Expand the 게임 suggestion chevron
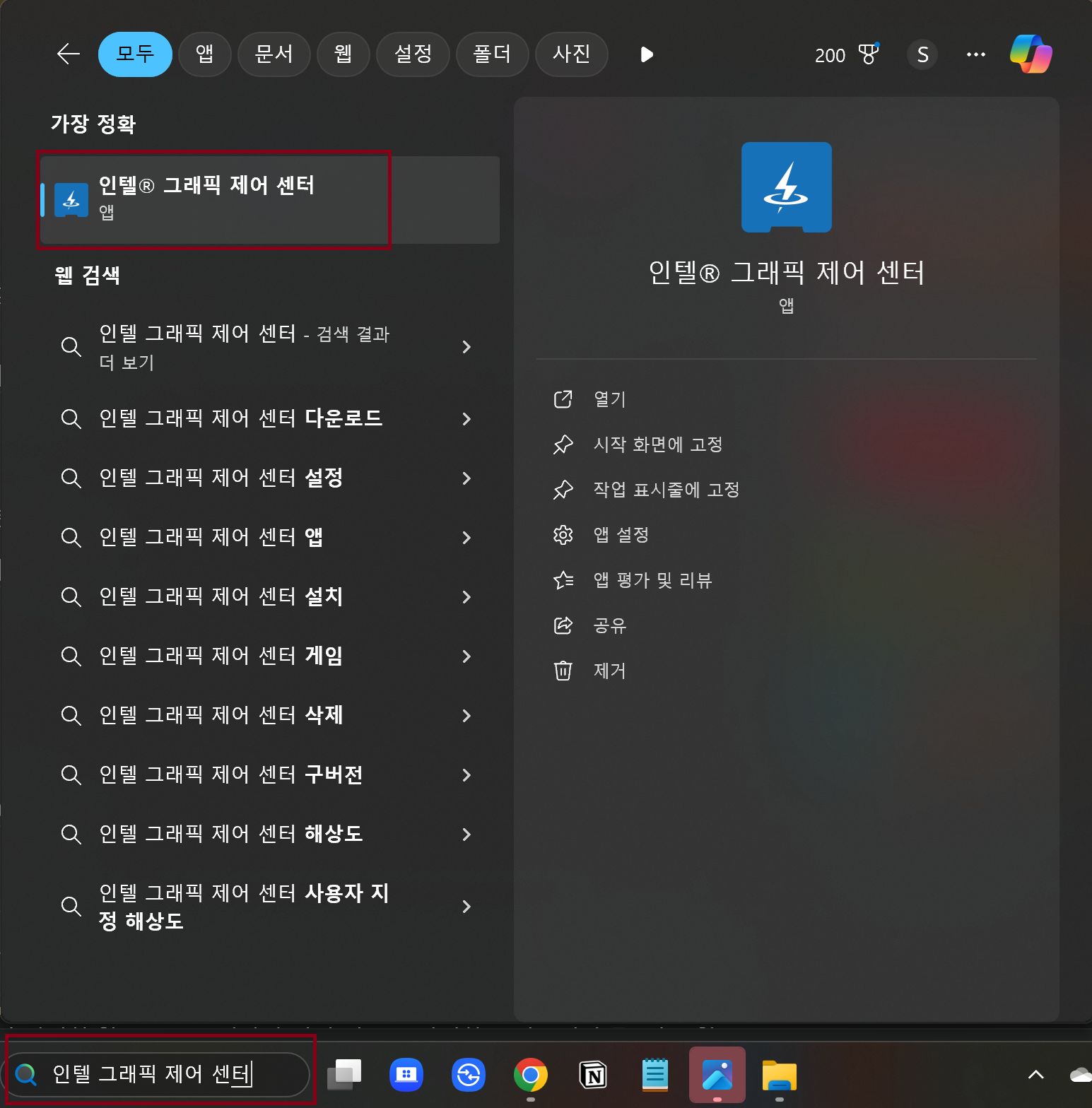Screen dimensions: 1092x1108 [466, 656]
